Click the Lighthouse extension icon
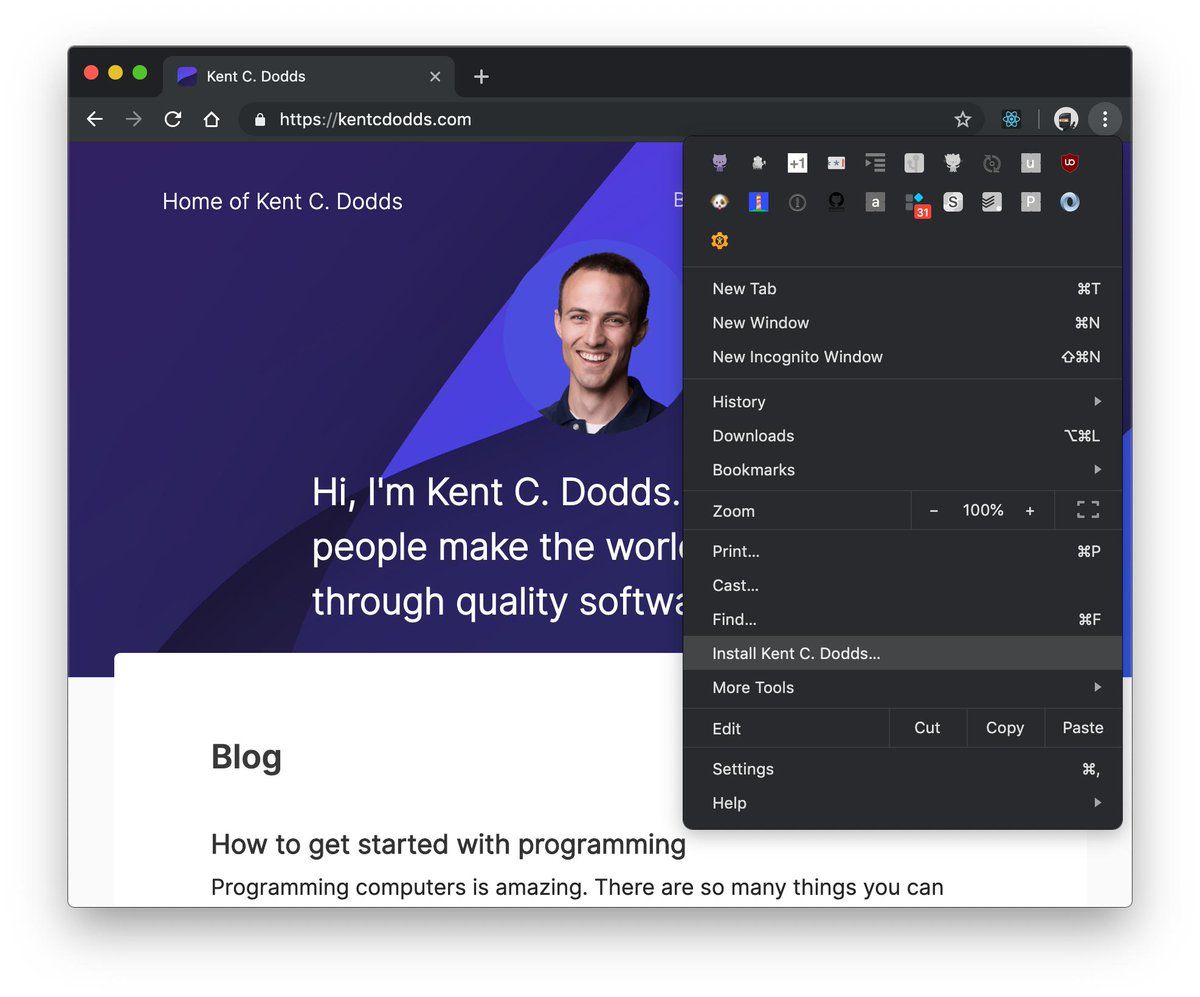The width and height of the screenshot is (1200, 997). click(758, 202)
